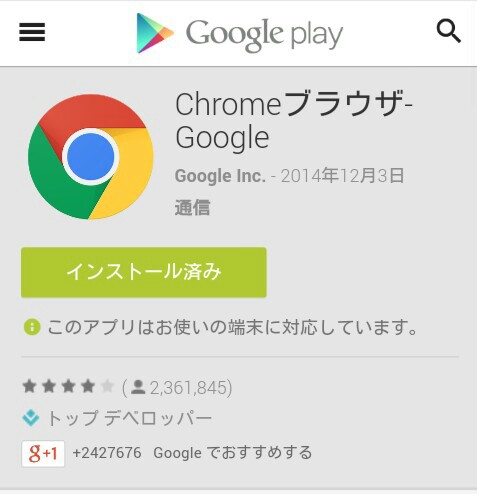Screen dimensions: 477x494
Task: Click the インストール済み green button
Action: coord(144,272)
